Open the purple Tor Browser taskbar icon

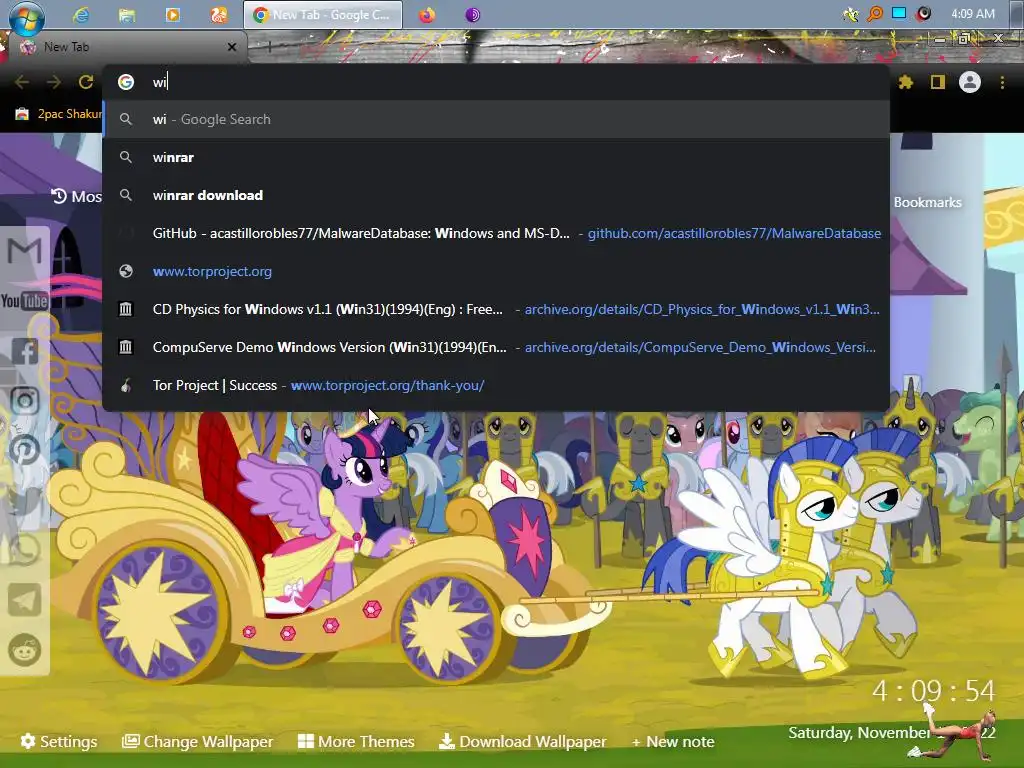pyautogui.click(x=473, y=14)
